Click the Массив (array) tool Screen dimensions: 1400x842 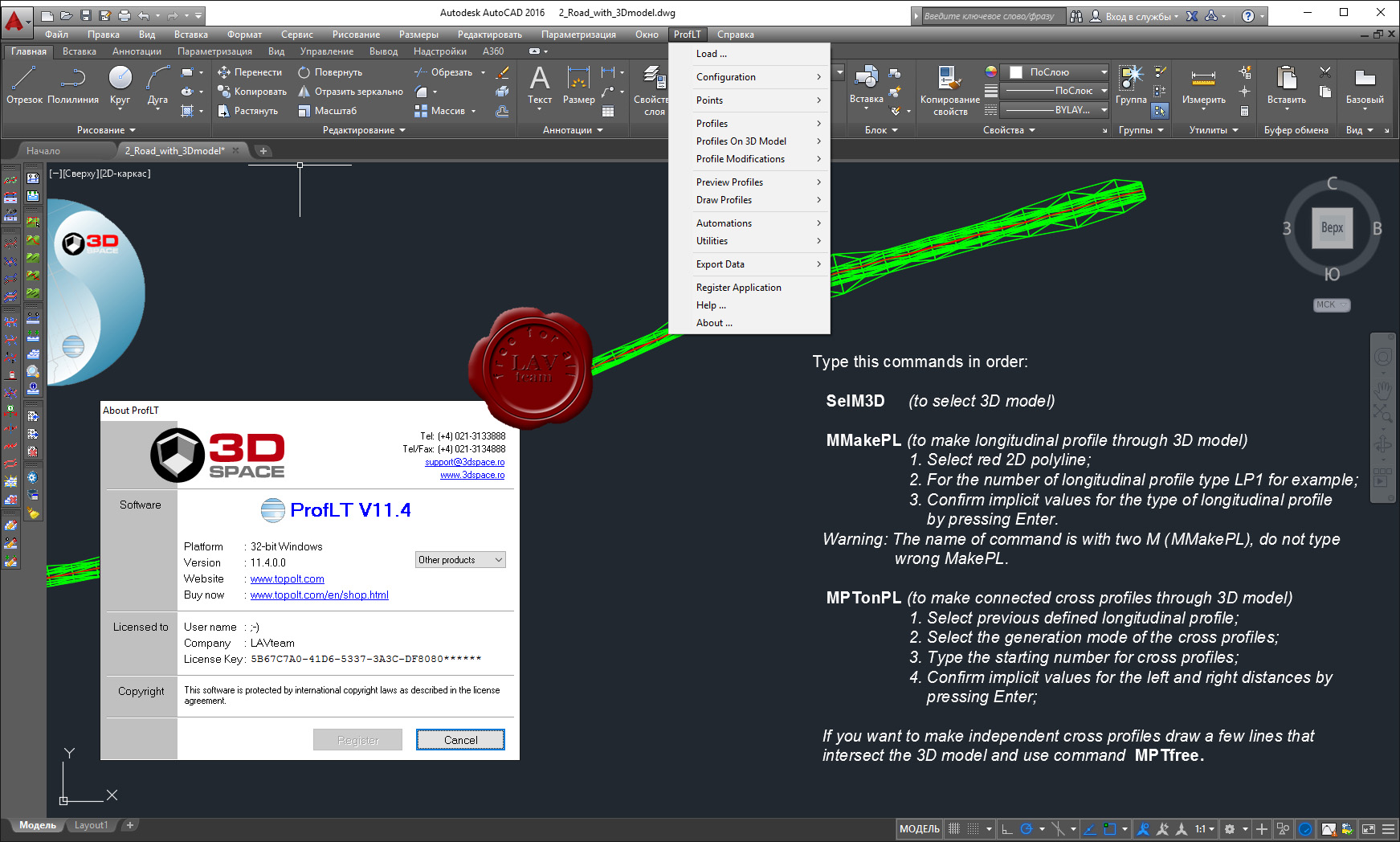tap(440, 111)
